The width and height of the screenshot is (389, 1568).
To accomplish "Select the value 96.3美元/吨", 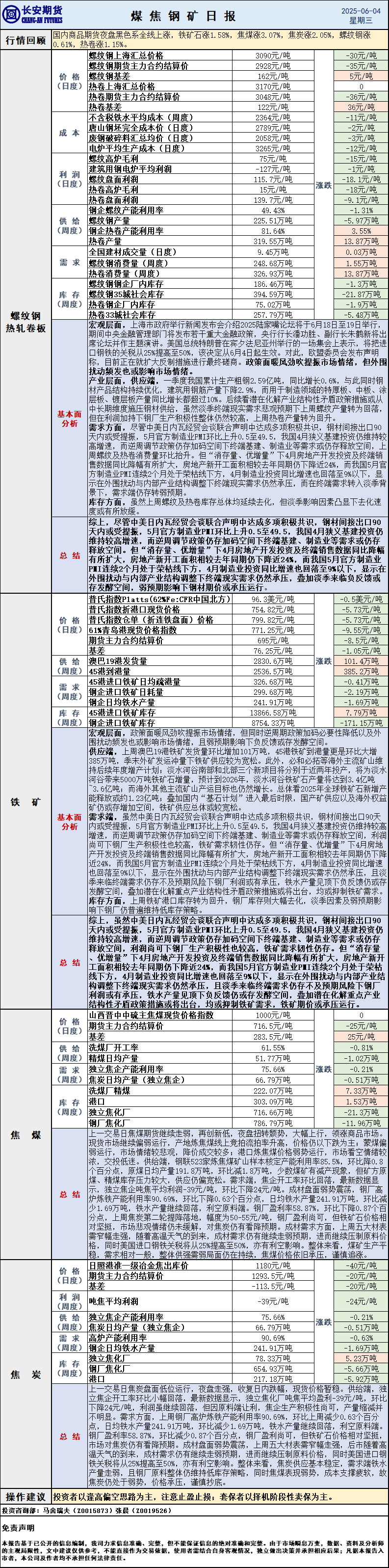I will 273,600.
